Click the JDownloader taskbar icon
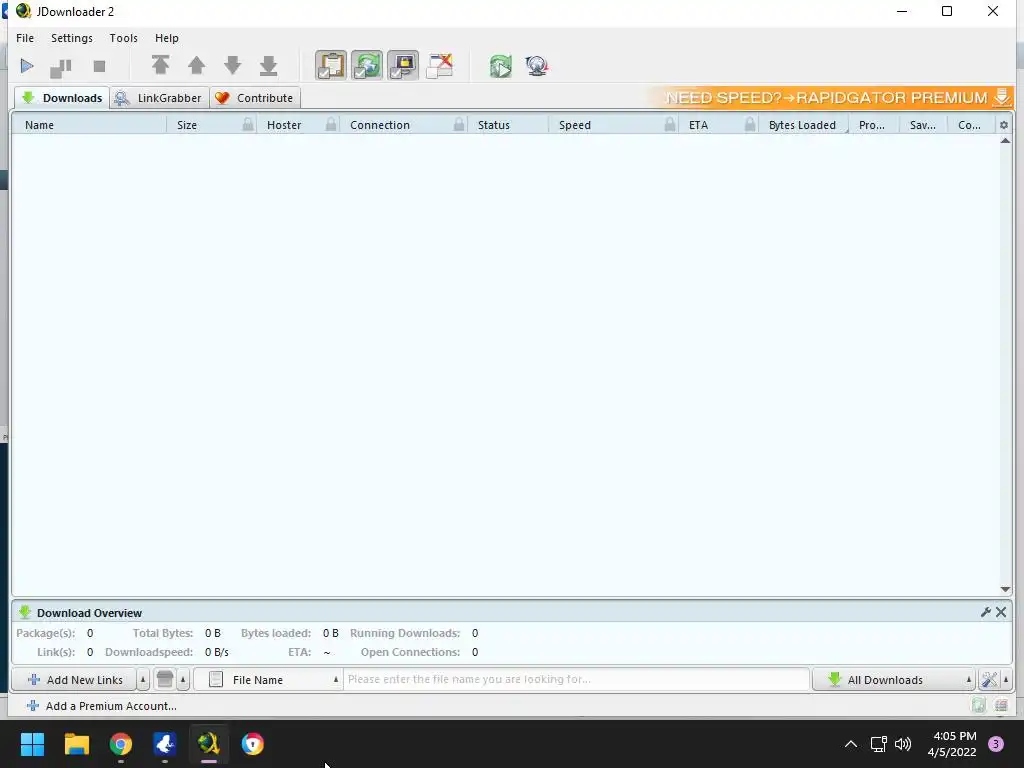Image resolution: width=1024 pixels, height=768 pixels. (208, 744)
